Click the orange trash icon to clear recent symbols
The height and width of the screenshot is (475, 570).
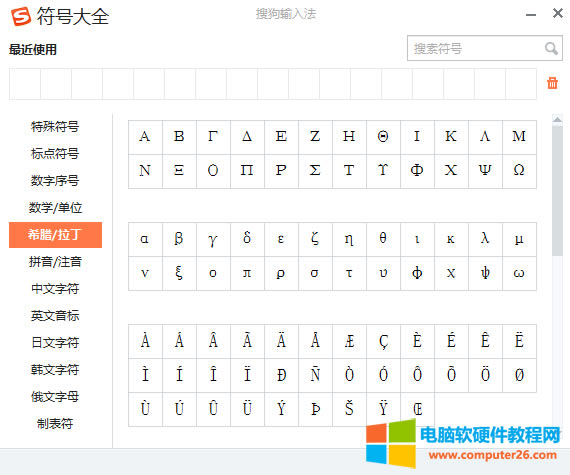[x=552, y=83]
